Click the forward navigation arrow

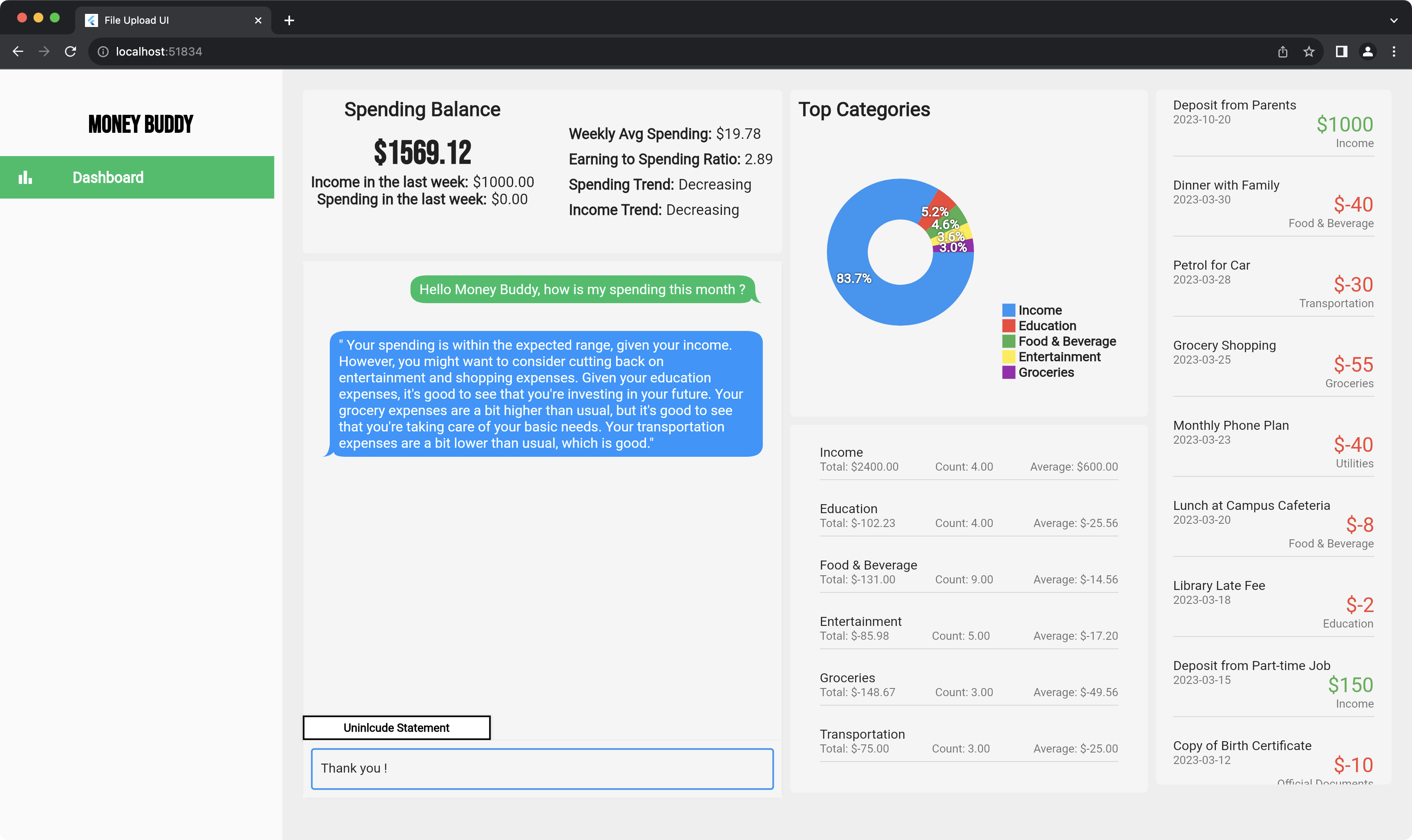44,51
